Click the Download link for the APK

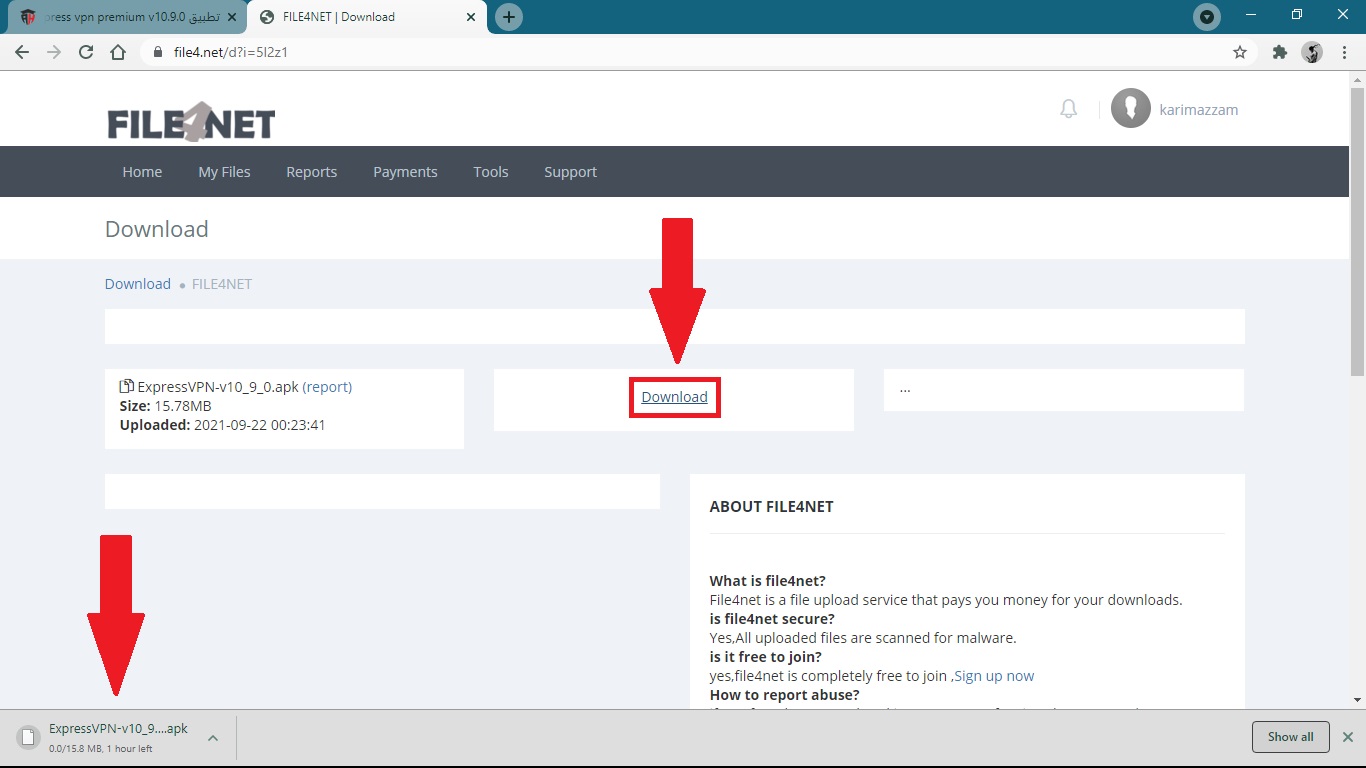(674, 397)
